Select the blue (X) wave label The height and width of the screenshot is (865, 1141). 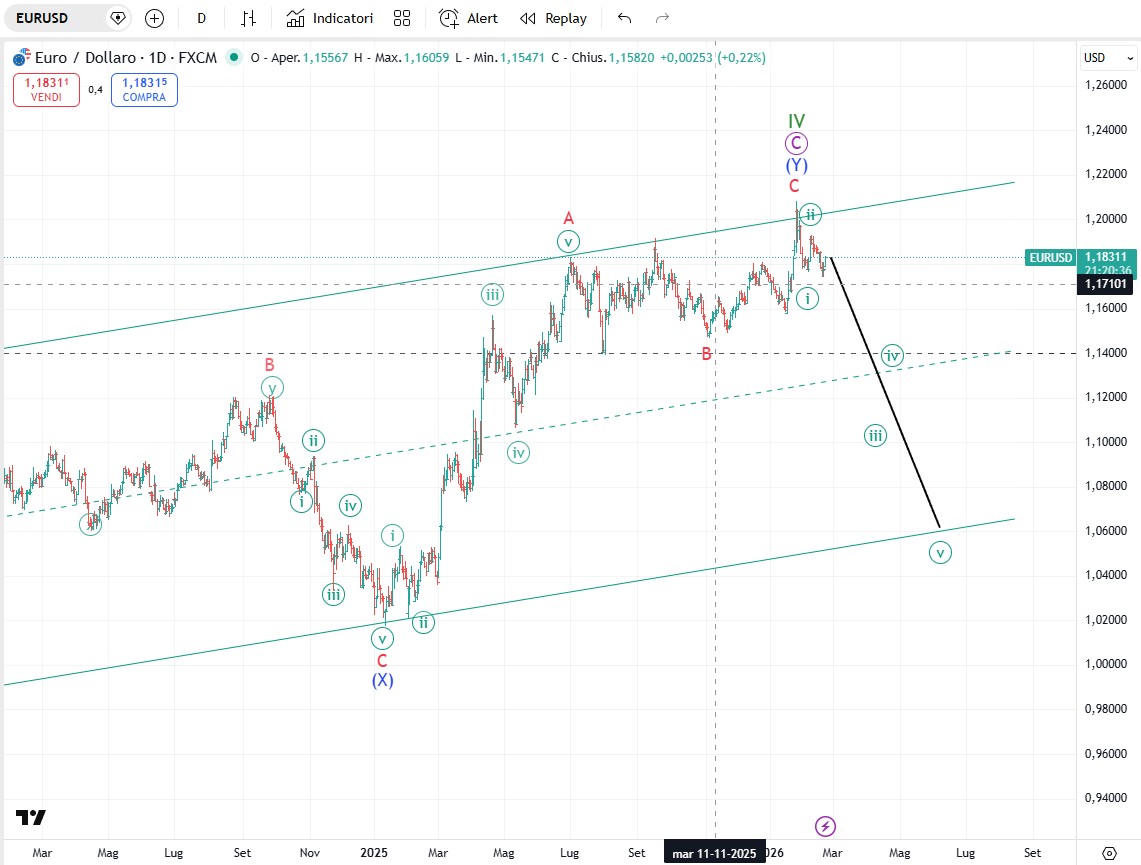click(x=383, y=680)
